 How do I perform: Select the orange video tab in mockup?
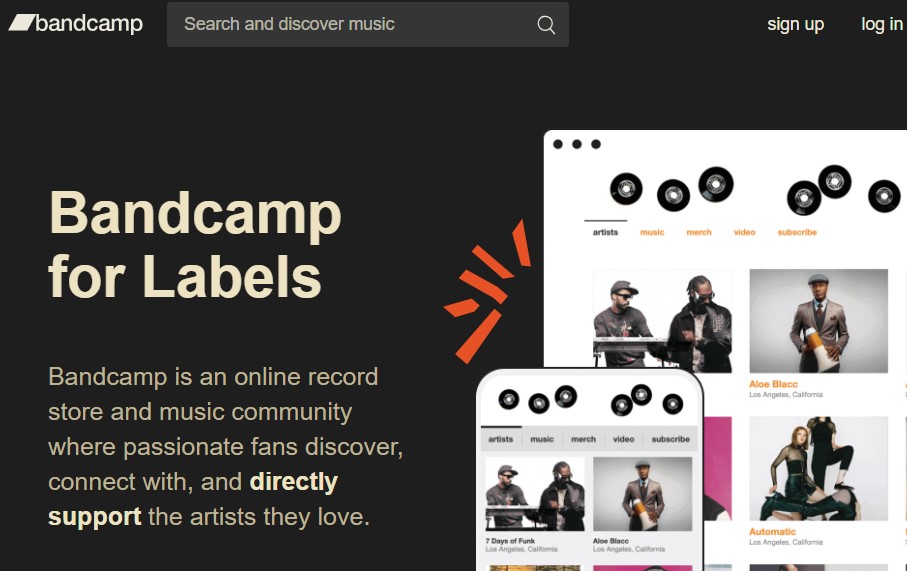point(744,232)
